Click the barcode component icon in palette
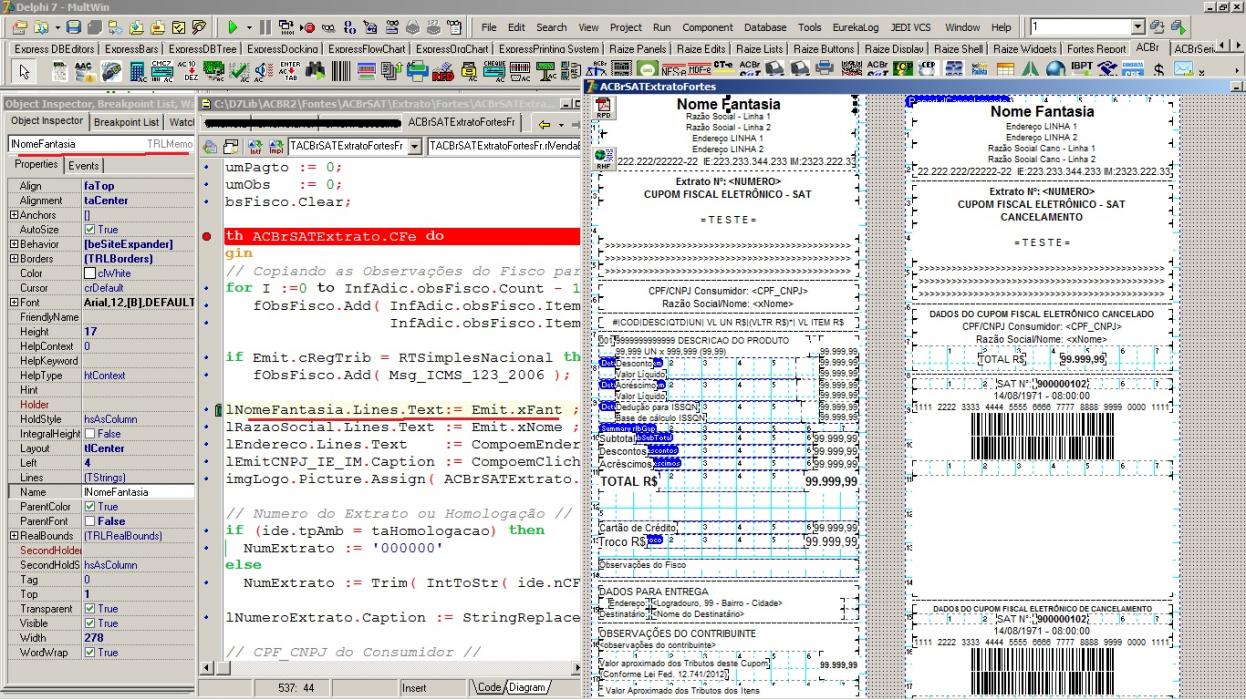This screenshot has width=1246, height=700. coord(341,71)
